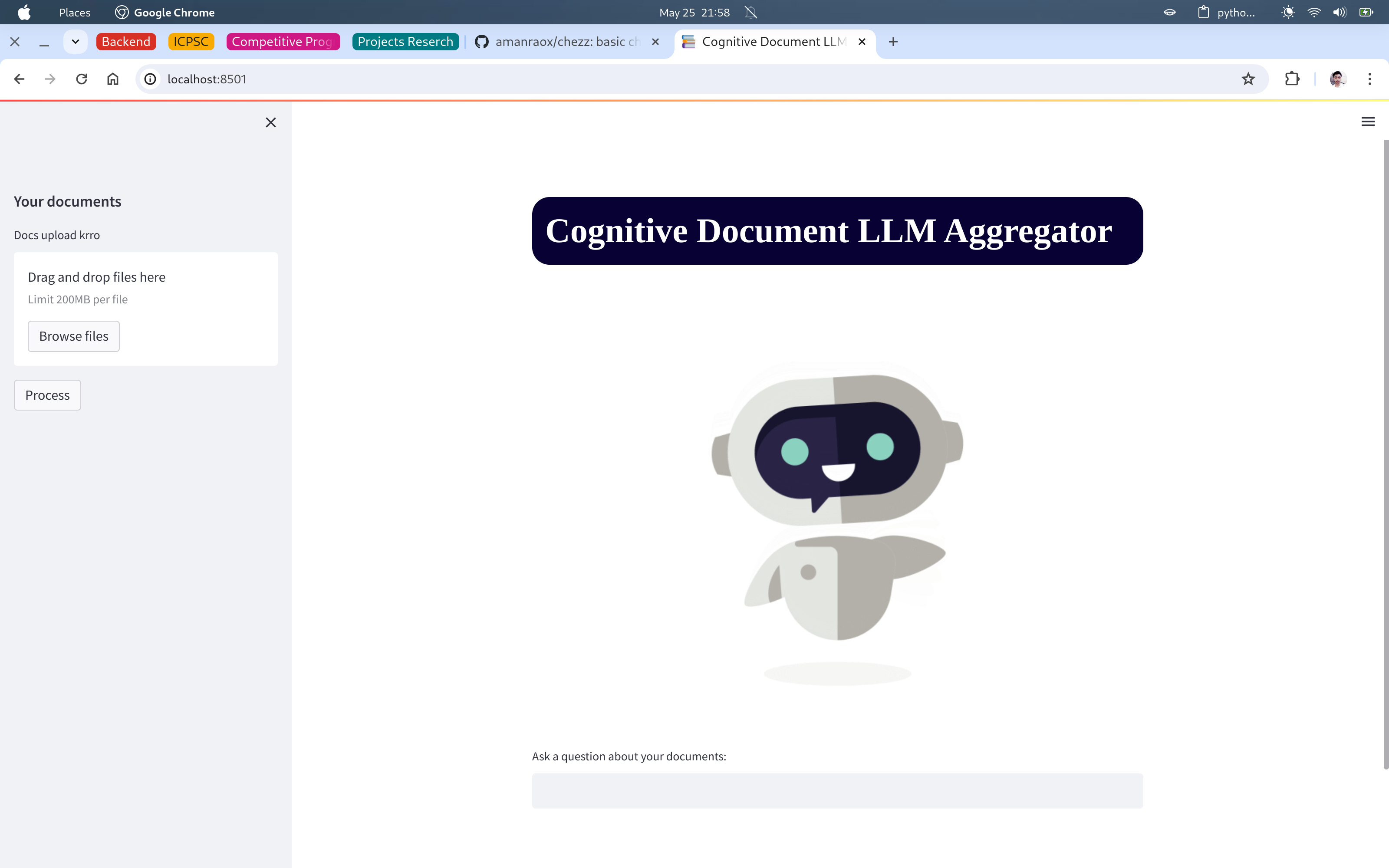Open the Chrome profile avatar
The image size is (1389, 868).
pos(1337,79)
